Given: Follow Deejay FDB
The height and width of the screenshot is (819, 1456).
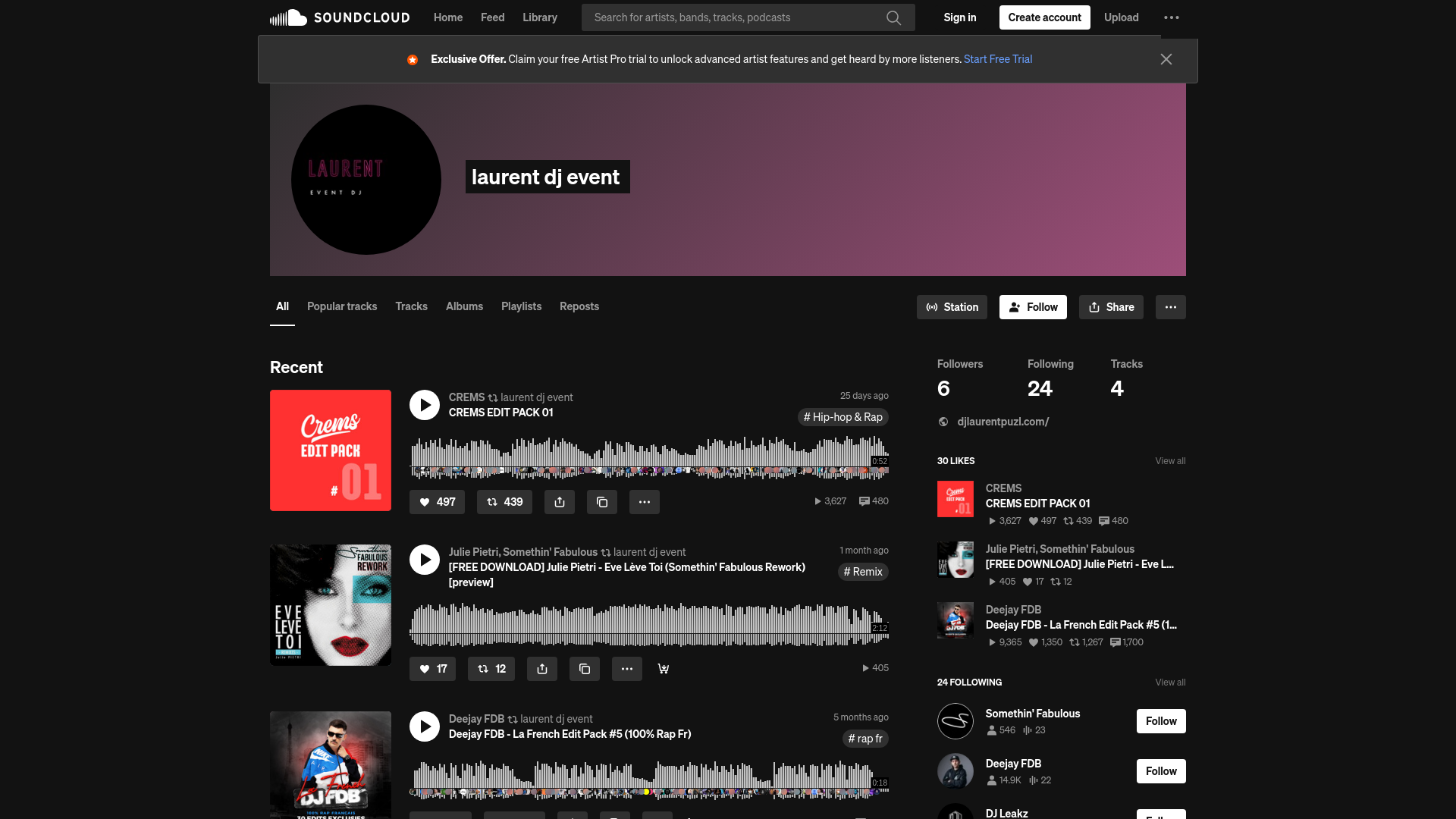Looking at the screenshot, I should [x=1161, y=770].
